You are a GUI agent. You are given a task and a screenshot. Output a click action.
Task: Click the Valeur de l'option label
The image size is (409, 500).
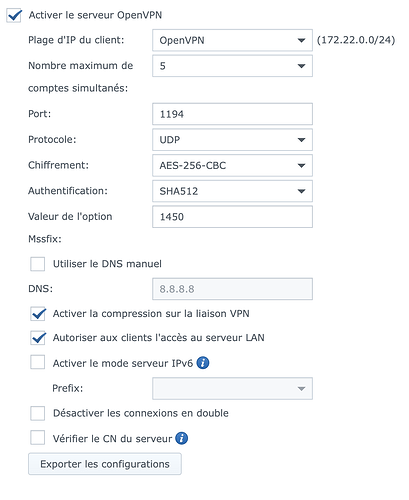pyautogui.click(x=70, y=217)
